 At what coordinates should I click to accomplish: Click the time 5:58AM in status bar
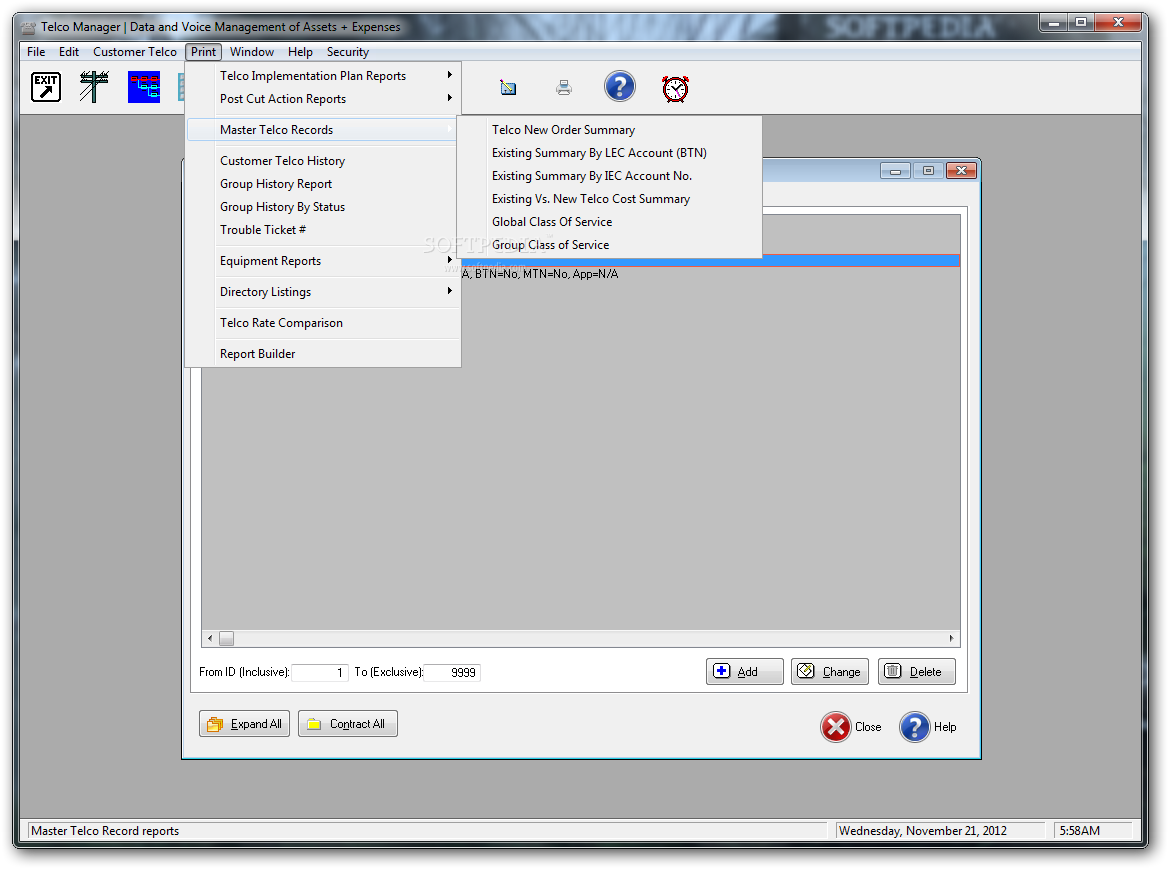tap(1080, 830)
